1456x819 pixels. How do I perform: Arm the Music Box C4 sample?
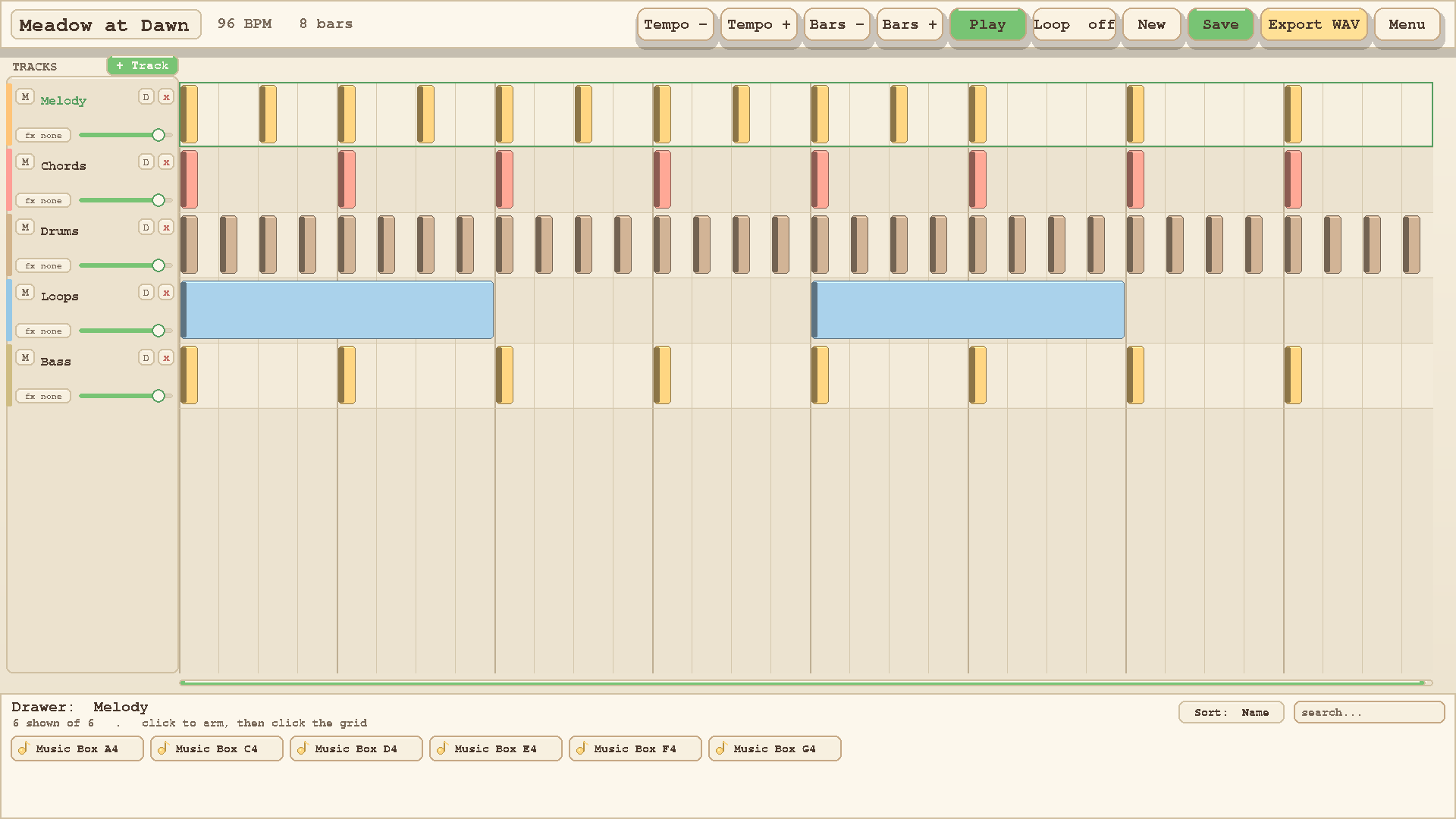(x=217, y=749)
